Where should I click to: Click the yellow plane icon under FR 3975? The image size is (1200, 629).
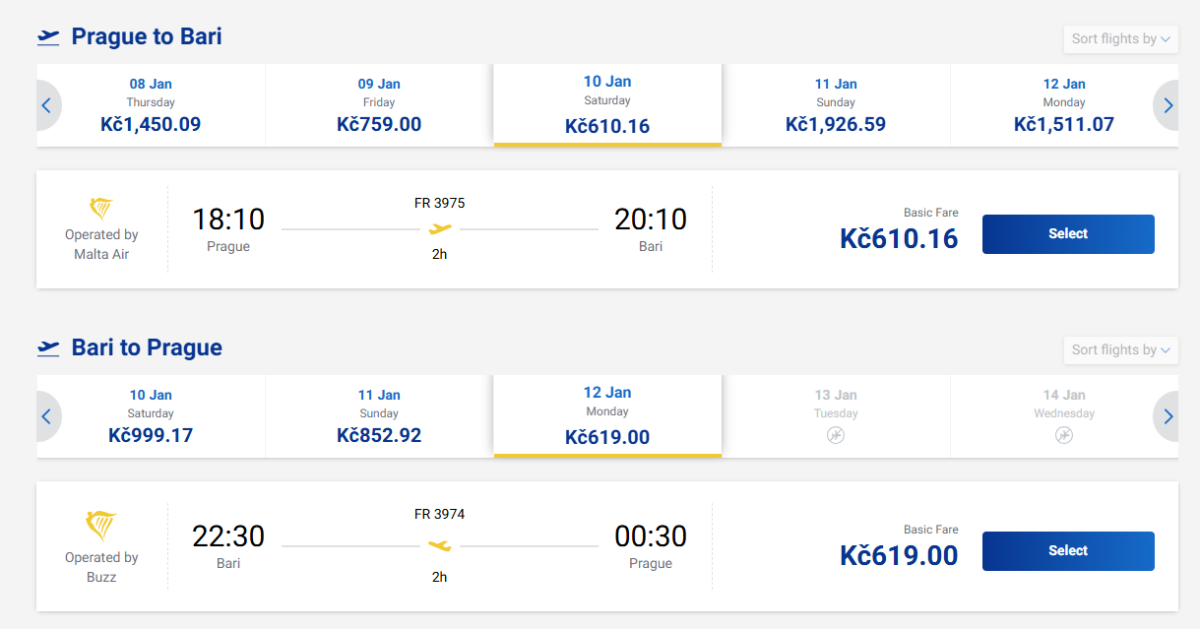click(440, 229)
